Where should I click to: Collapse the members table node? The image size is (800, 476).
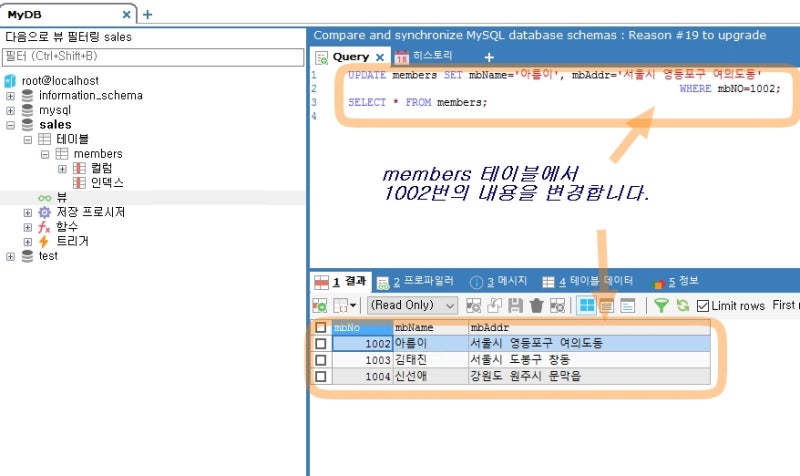coord(45,154)
